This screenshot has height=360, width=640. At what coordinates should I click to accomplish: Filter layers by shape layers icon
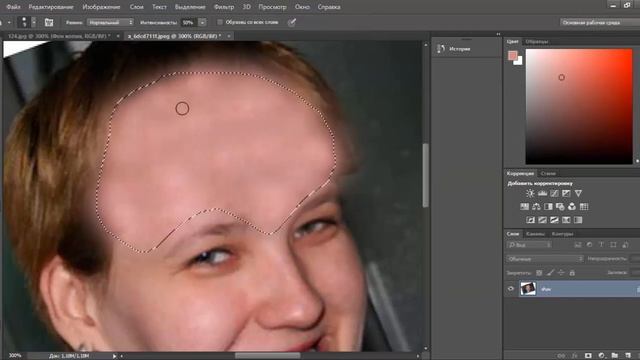pyautogui.click(x=613, y=245)
